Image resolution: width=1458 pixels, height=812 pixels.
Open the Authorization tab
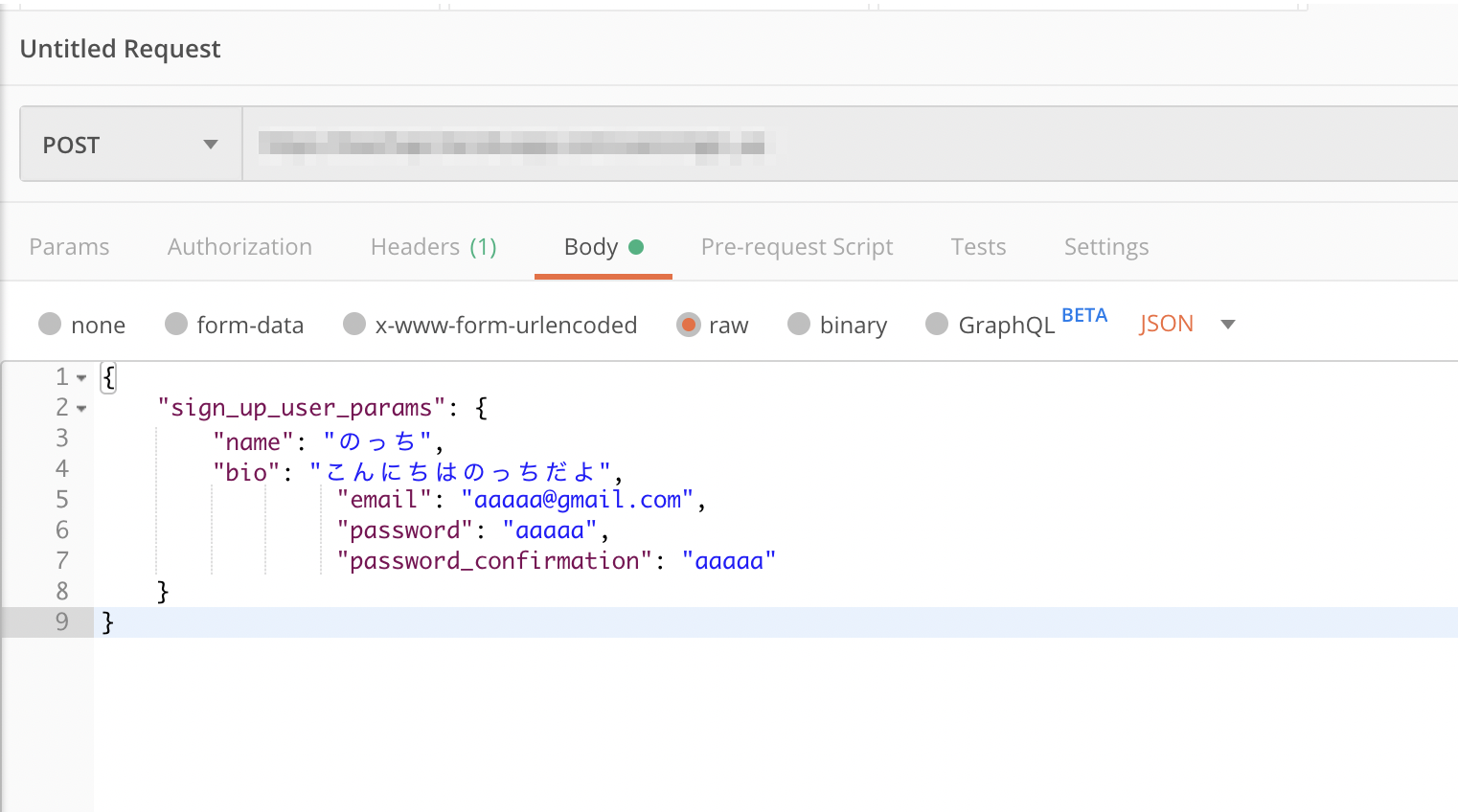tap(239, 247)
